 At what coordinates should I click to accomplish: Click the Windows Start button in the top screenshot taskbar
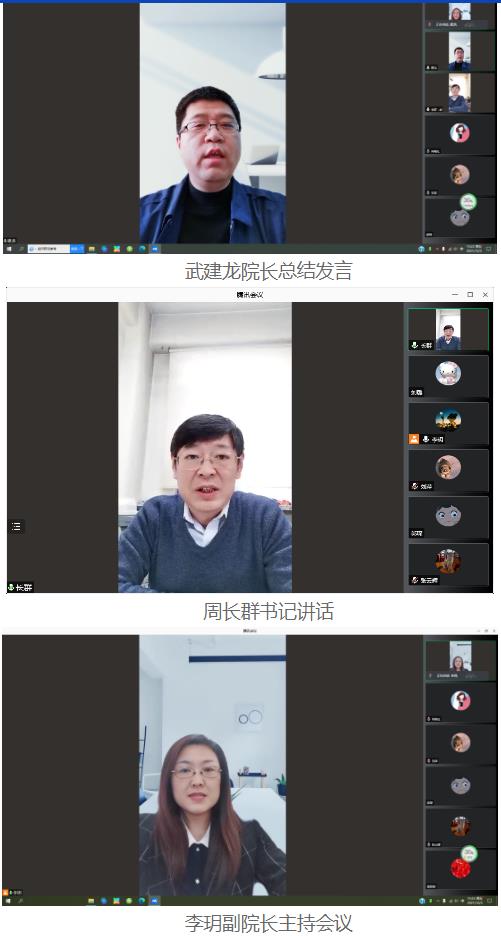point(9,248)
